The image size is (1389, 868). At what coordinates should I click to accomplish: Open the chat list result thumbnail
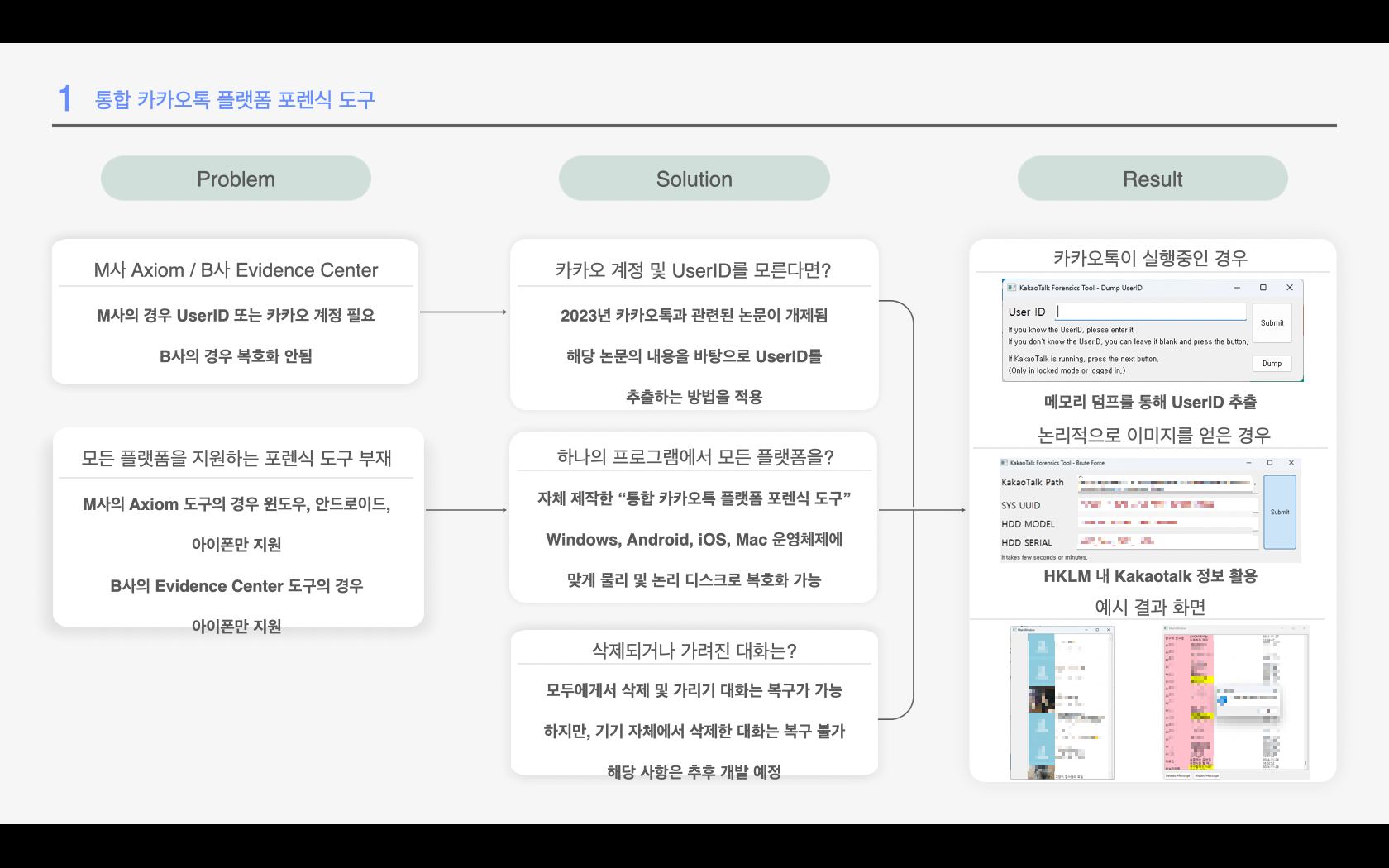pyautogui.click(x=1062, y=703)
